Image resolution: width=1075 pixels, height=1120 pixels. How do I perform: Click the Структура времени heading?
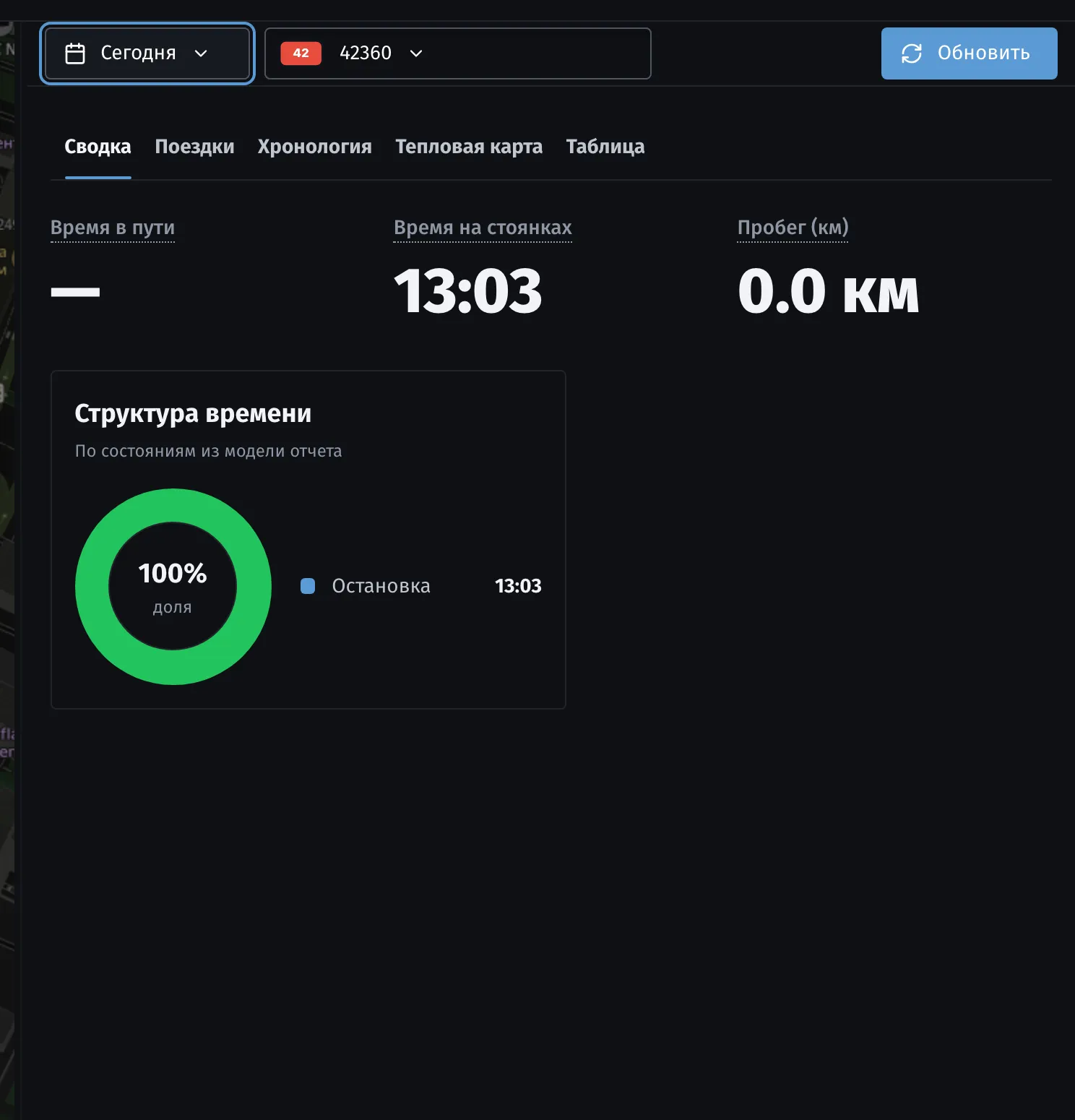point(193,414)
